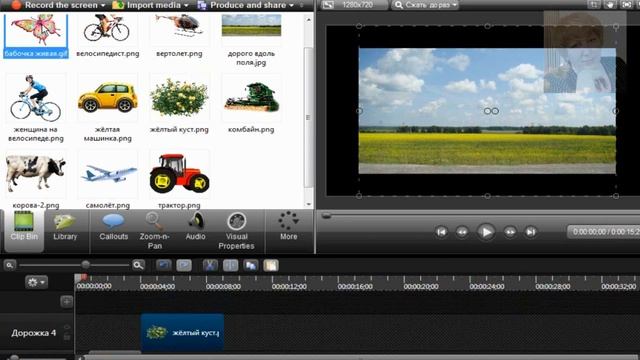This screenshot has width=640, height=360.
Task: Jump to previous clip in preview
Action: point(441,232)
